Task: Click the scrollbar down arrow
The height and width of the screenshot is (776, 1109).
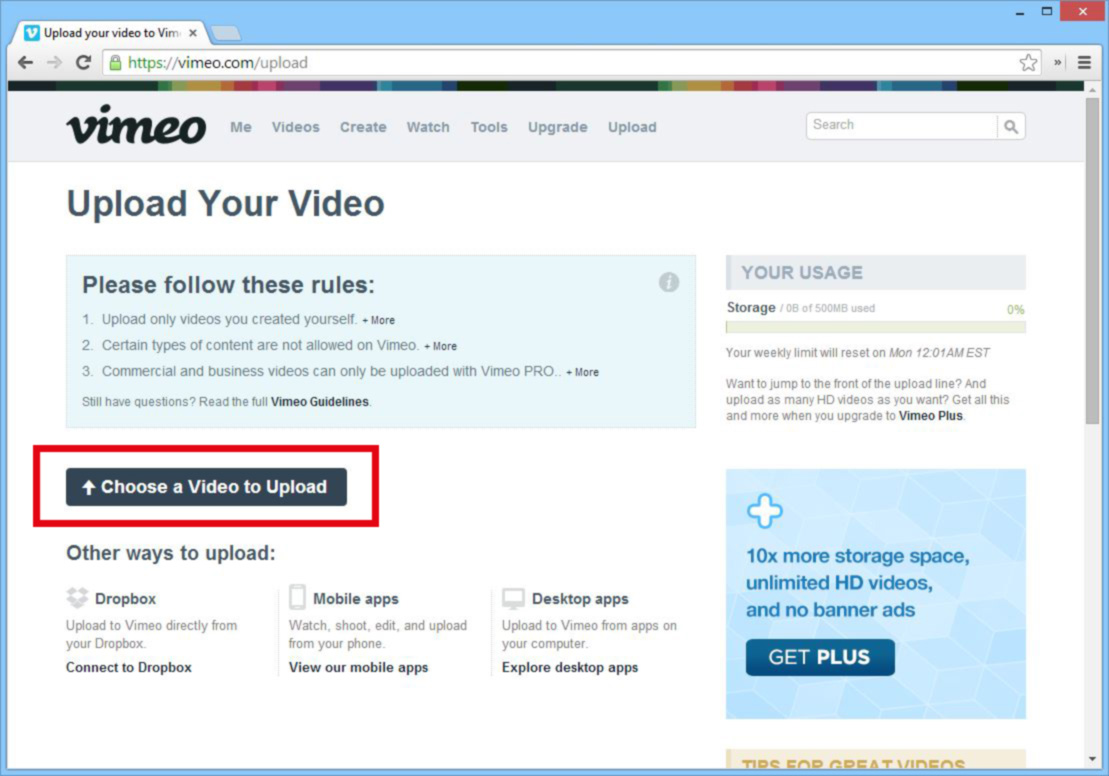Action: pos(1093,759)
